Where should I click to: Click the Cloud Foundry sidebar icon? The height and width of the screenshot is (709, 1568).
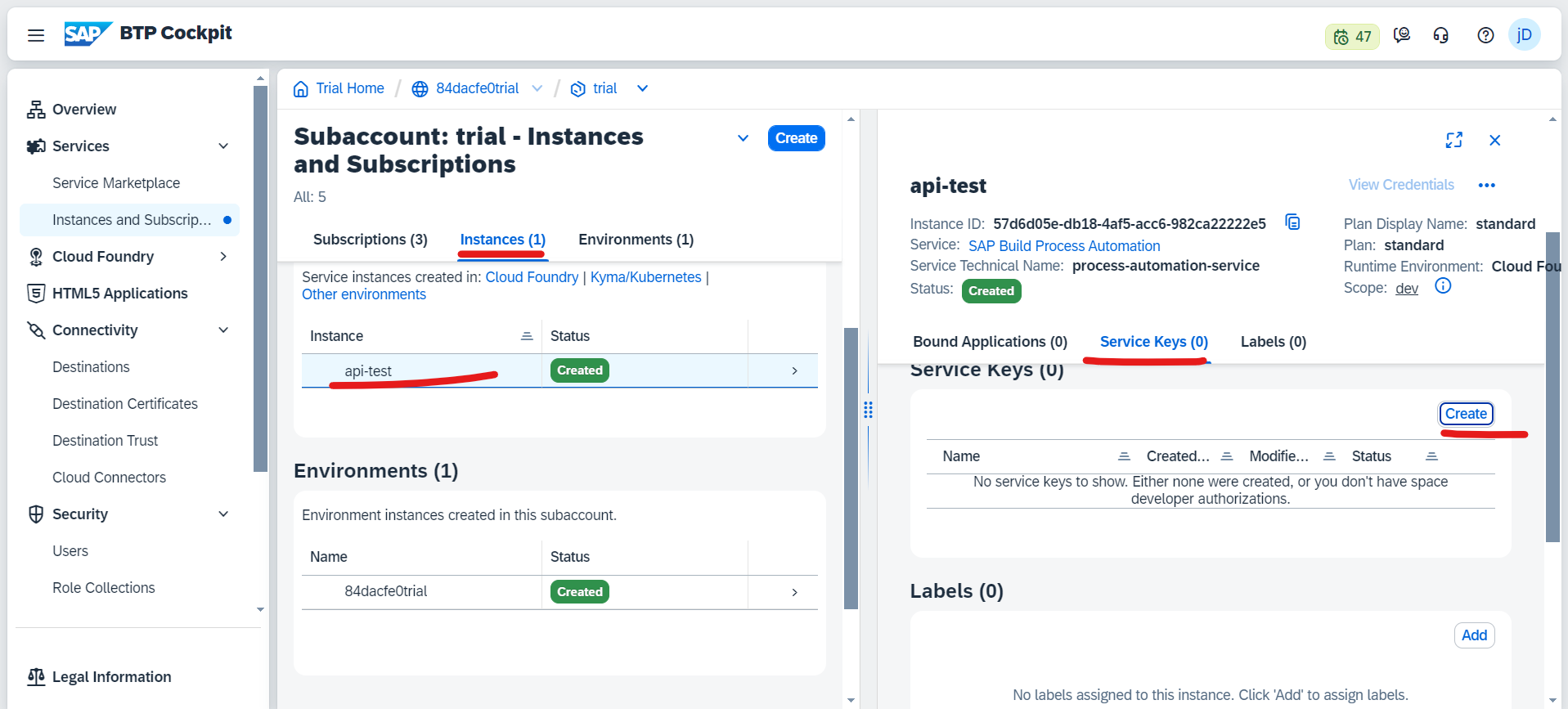click(36, 257)
